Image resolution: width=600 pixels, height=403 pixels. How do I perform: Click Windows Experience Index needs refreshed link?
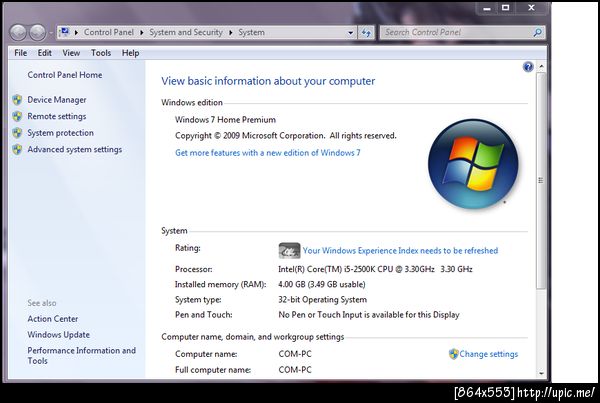coord(400,251)
